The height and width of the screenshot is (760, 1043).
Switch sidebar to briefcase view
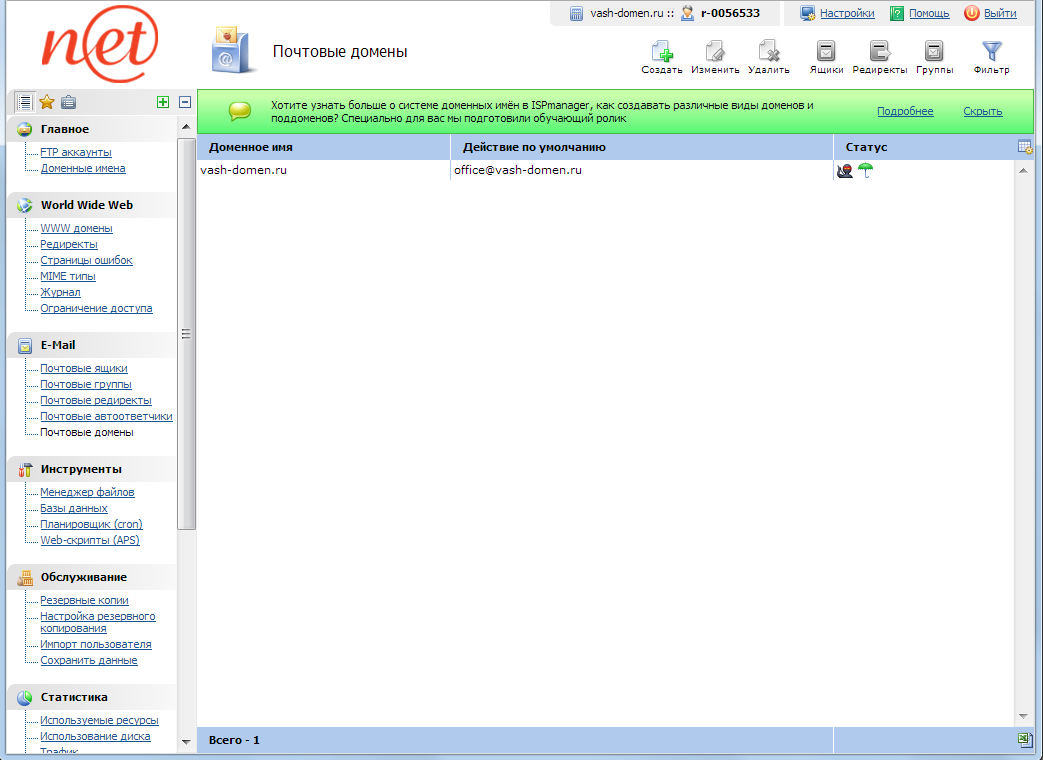tap(68, 102)
